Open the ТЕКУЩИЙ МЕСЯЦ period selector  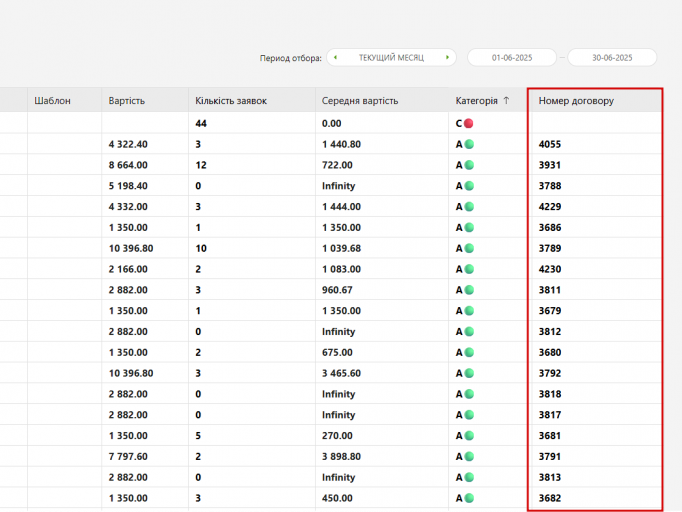click(391, 57)
